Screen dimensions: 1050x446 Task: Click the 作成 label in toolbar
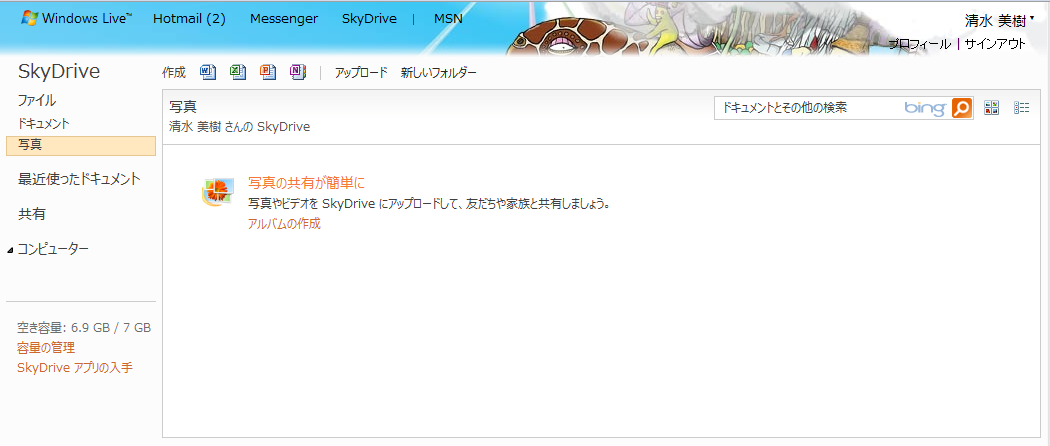(173, 73)
